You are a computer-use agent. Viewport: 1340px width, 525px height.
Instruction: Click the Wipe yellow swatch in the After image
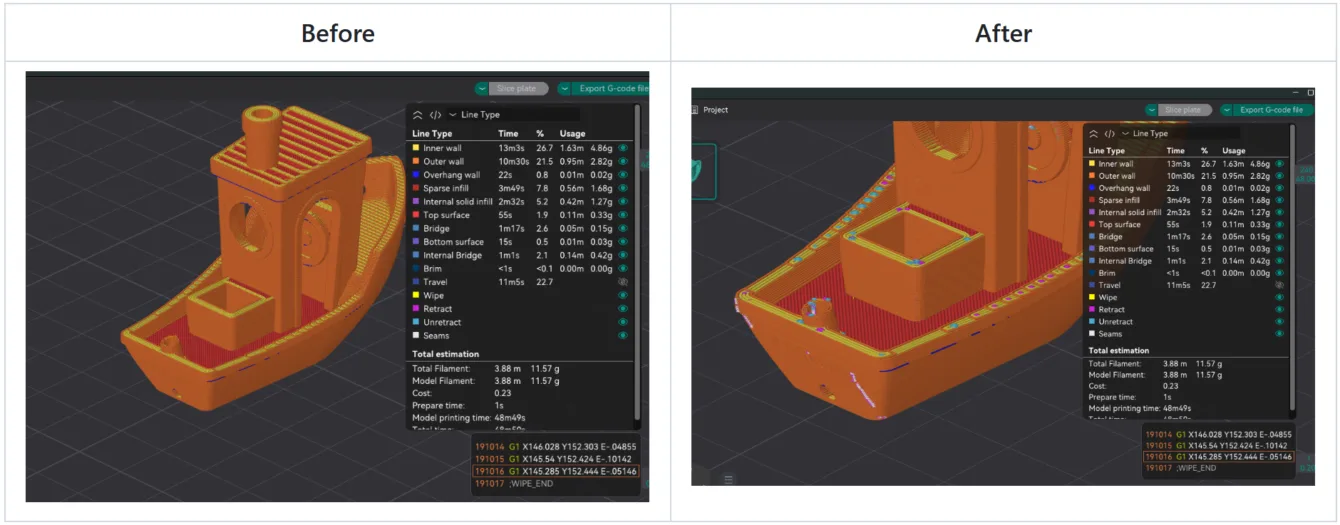point(1091,297)
